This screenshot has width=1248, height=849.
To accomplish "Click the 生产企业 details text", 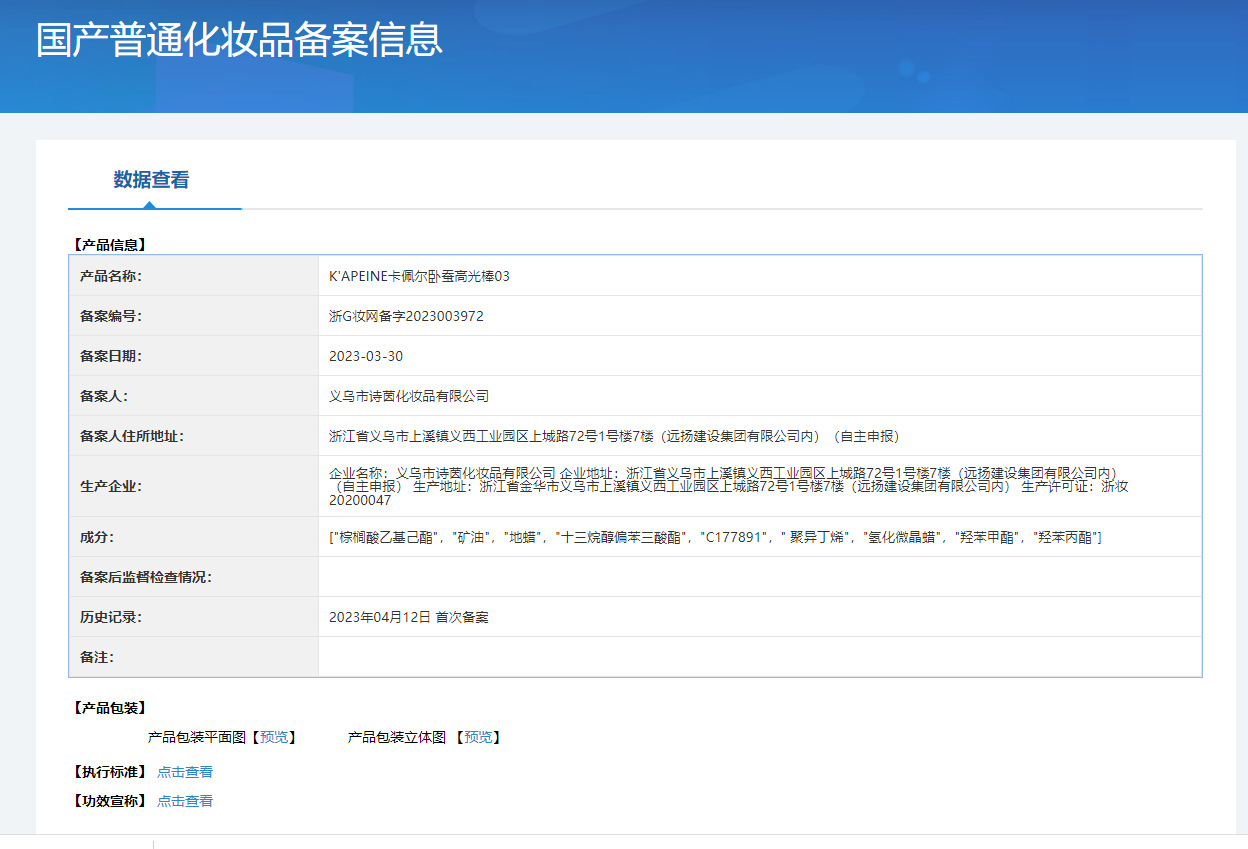I will (728, 486).
